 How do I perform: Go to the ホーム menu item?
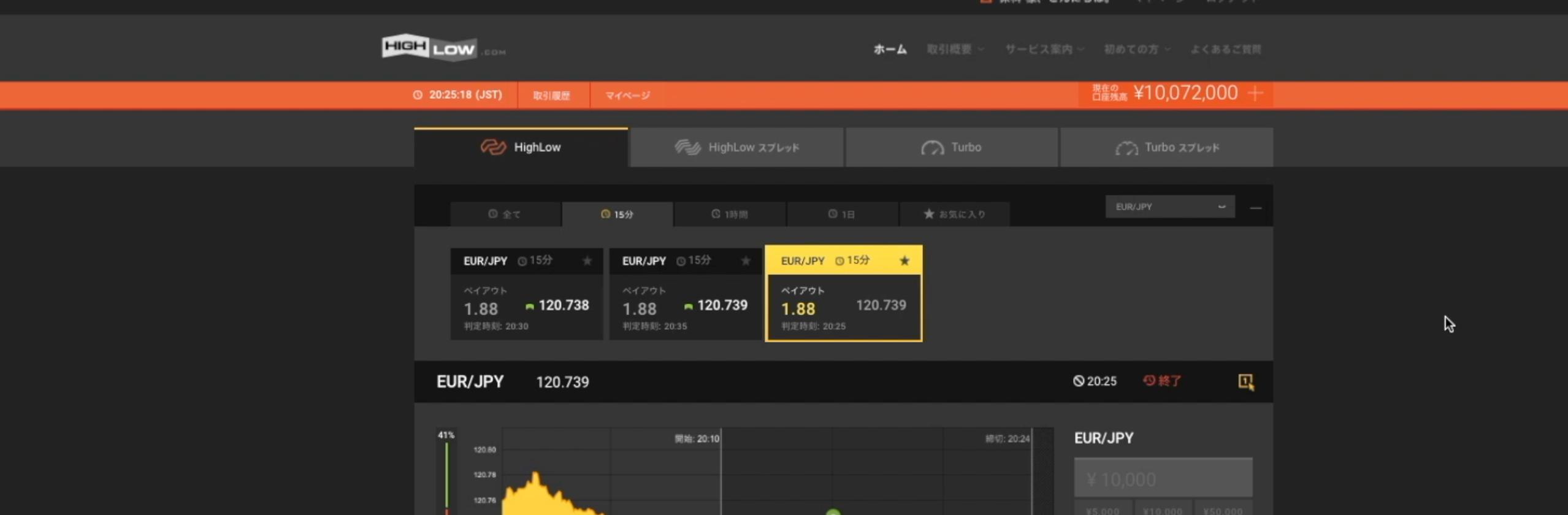tap(890, 49)
